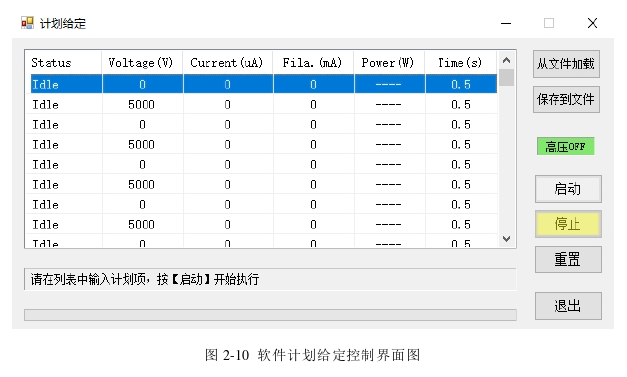Click the 保存到文件 button
Screen dimensions: 627x377
(566, 100)
